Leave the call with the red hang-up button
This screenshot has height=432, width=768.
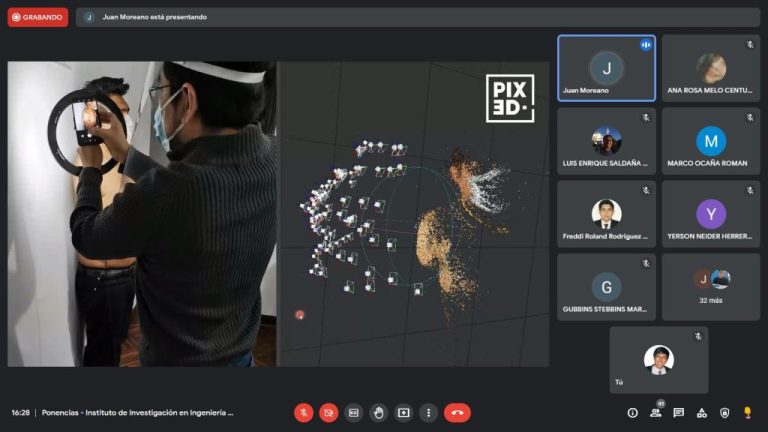[x=457, y=412]
